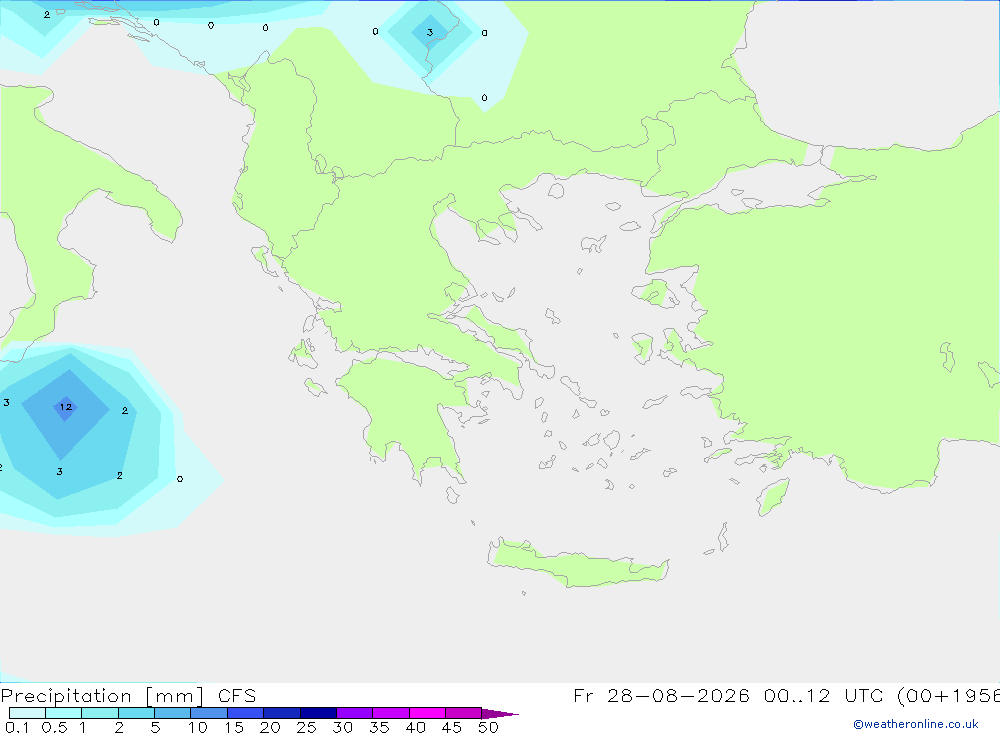This screenshot has width=1000, height=733.
Task: Click the 10 to 15 mm legend swatch
Action: point(209,713)
